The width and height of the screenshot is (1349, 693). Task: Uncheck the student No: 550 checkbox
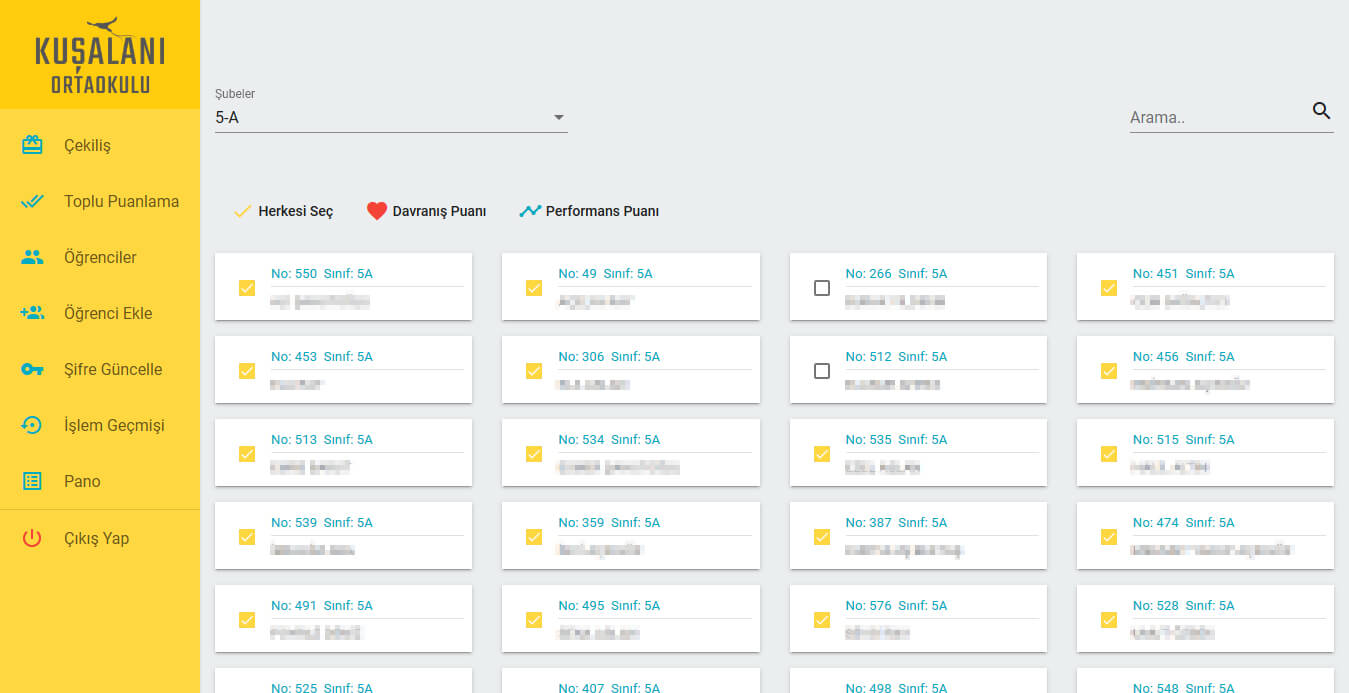[x=247, y=288]
